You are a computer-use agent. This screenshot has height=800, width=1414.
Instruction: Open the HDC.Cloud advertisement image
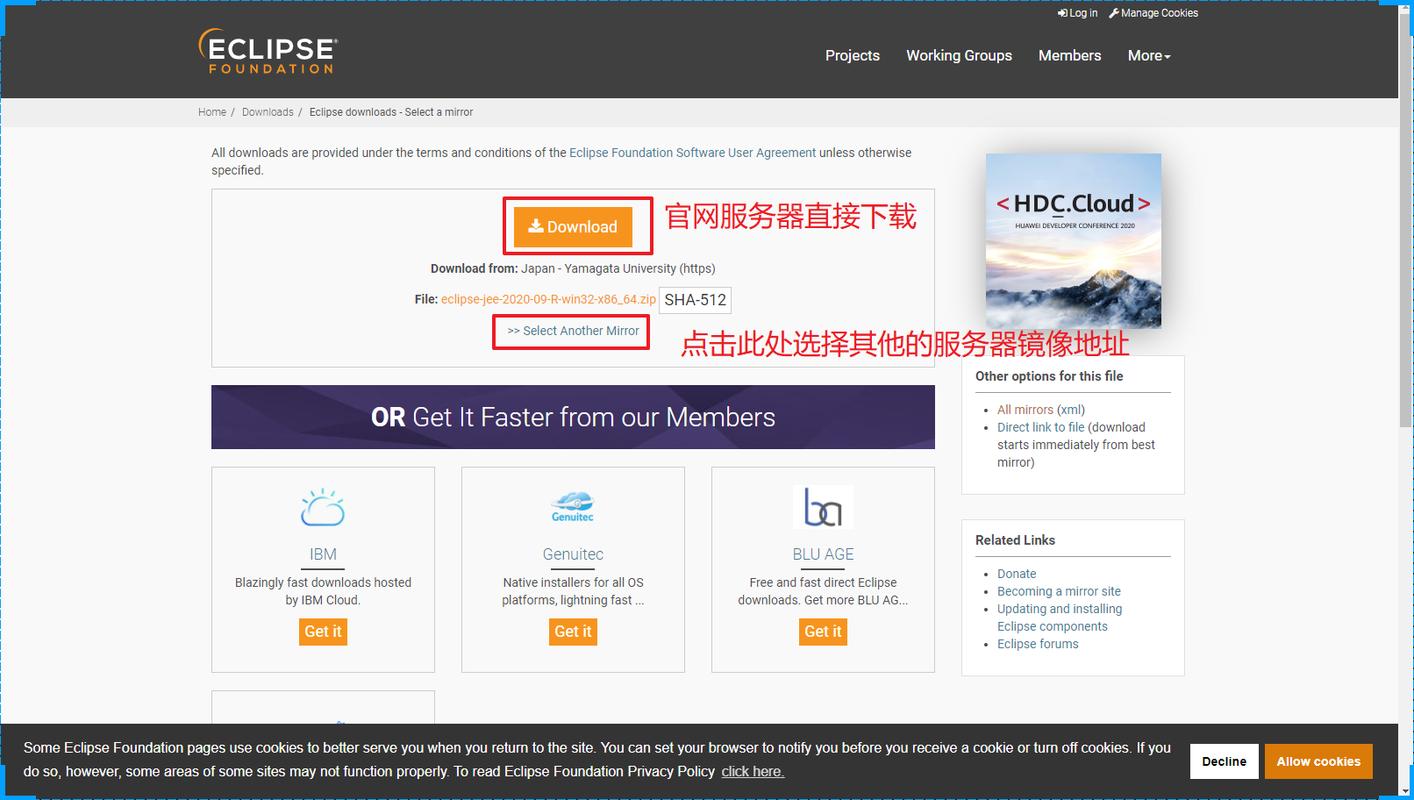(x=1073, y=240)
